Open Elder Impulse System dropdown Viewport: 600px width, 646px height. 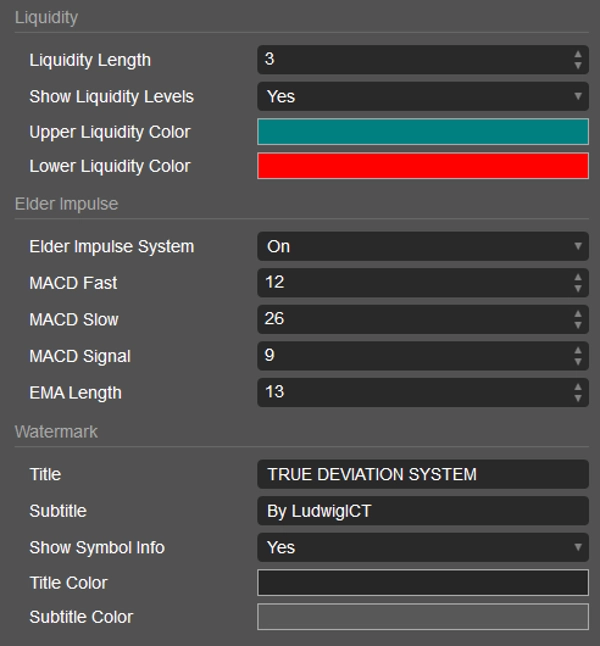[422, 246]
